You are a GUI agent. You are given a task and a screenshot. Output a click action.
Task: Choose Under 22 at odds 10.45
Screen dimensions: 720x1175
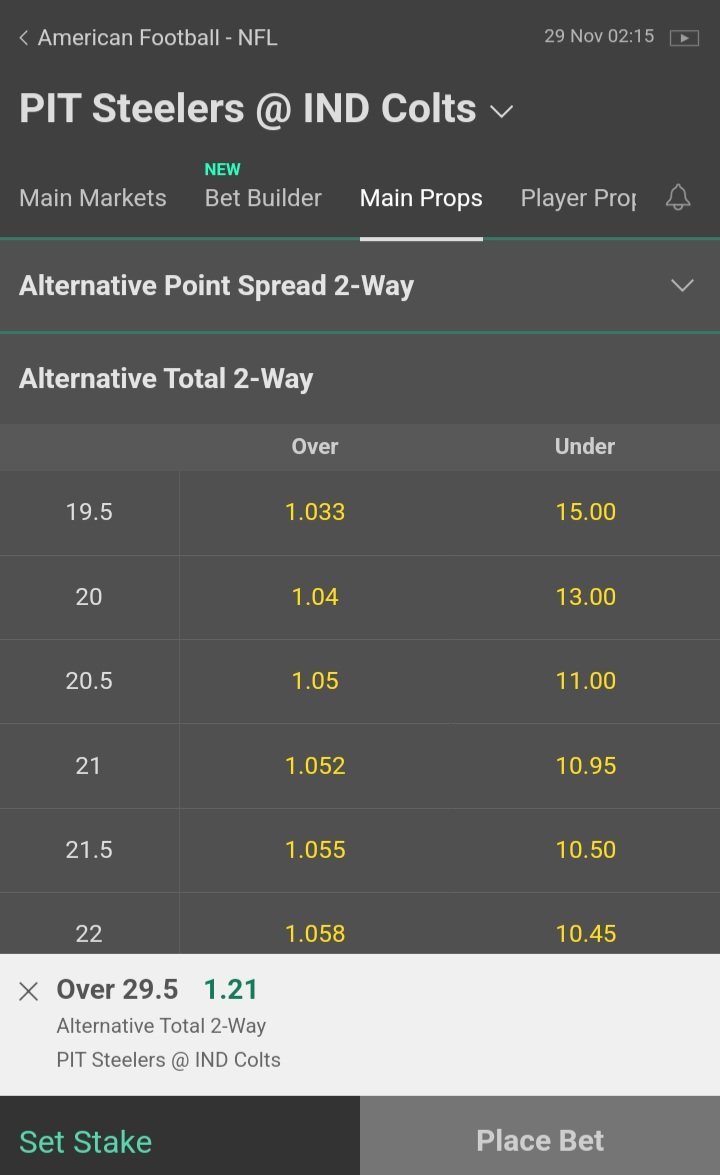click(x=585, y=924)
